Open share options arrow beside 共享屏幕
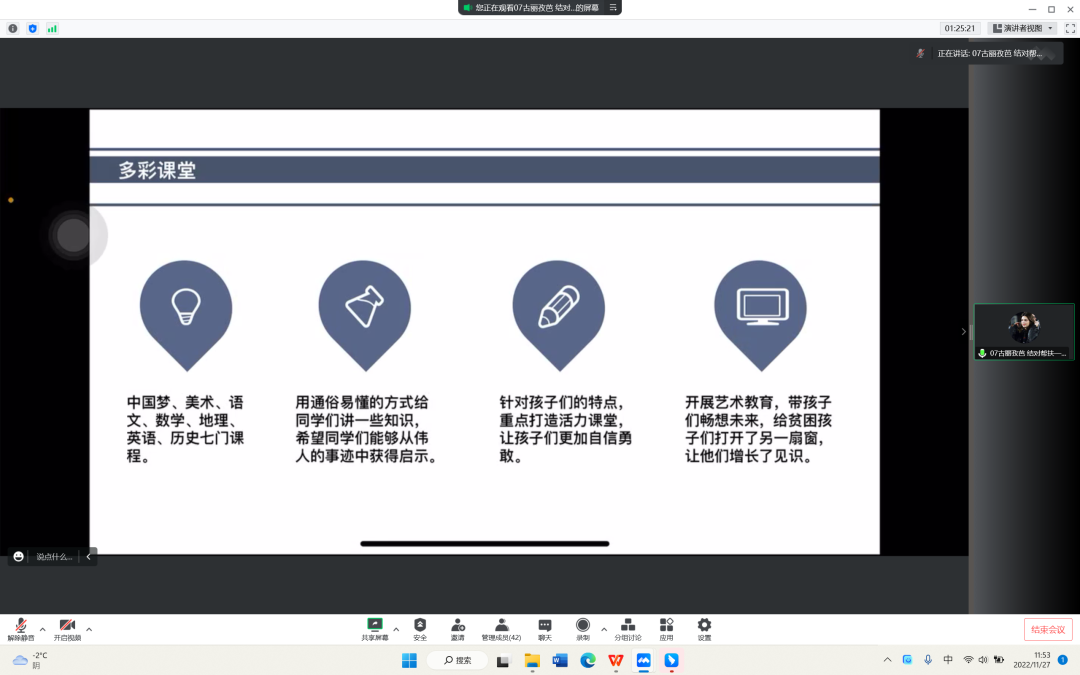Screen dimensions: 1080x675 396,630
